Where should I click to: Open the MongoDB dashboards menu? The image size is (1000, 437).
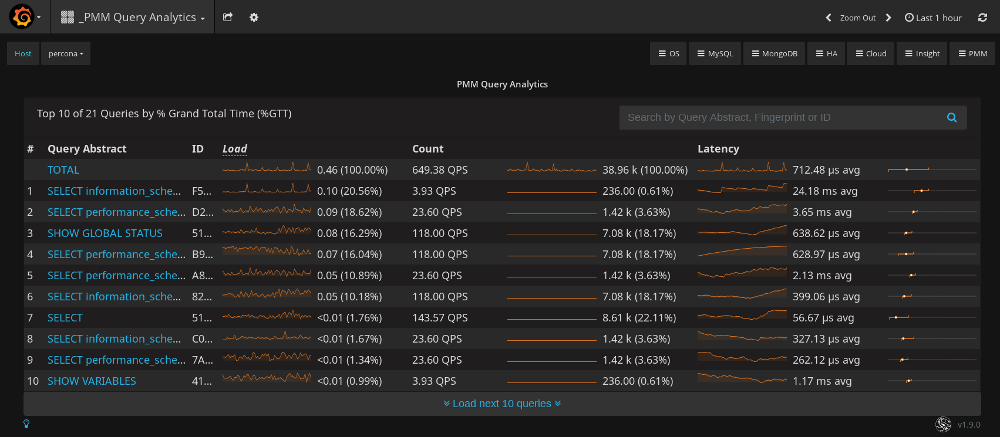773,54
